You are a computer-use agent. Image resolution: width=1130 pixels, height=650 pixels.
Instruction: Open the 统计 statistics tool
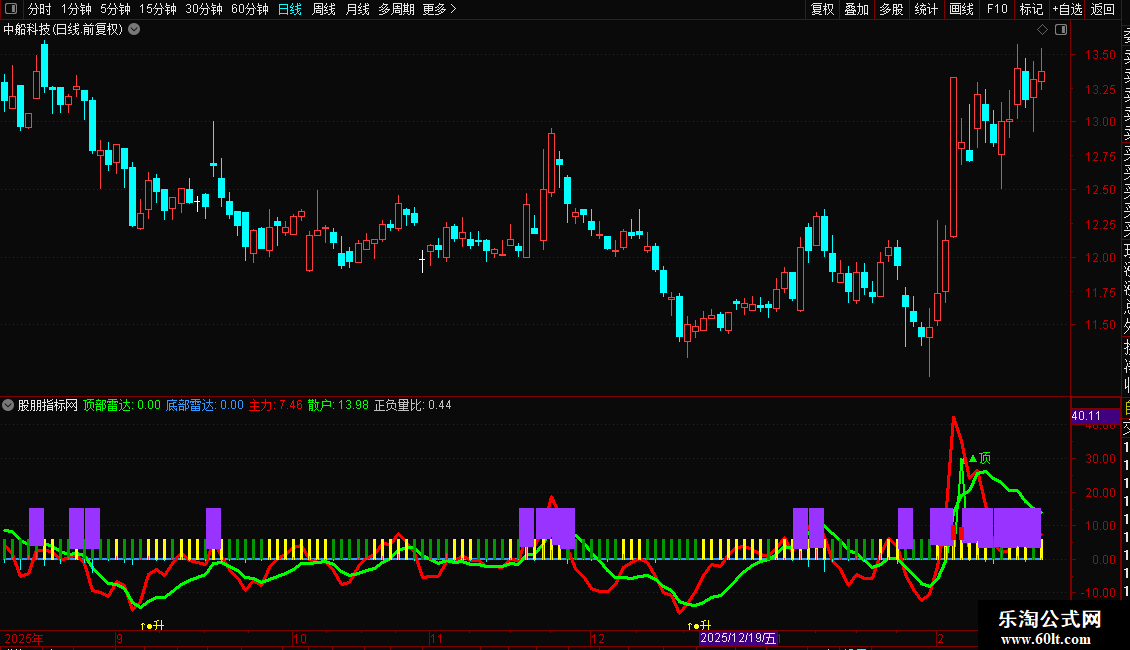click(926, 9)
